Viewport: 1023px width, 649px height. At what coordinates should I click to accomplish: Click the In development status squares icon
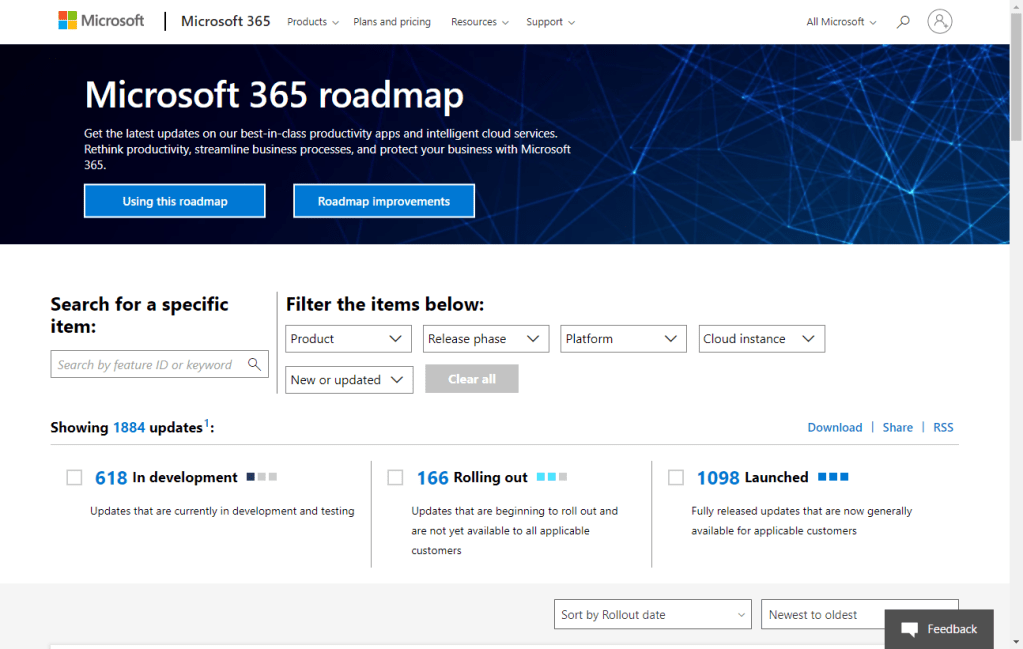(262, 477)
